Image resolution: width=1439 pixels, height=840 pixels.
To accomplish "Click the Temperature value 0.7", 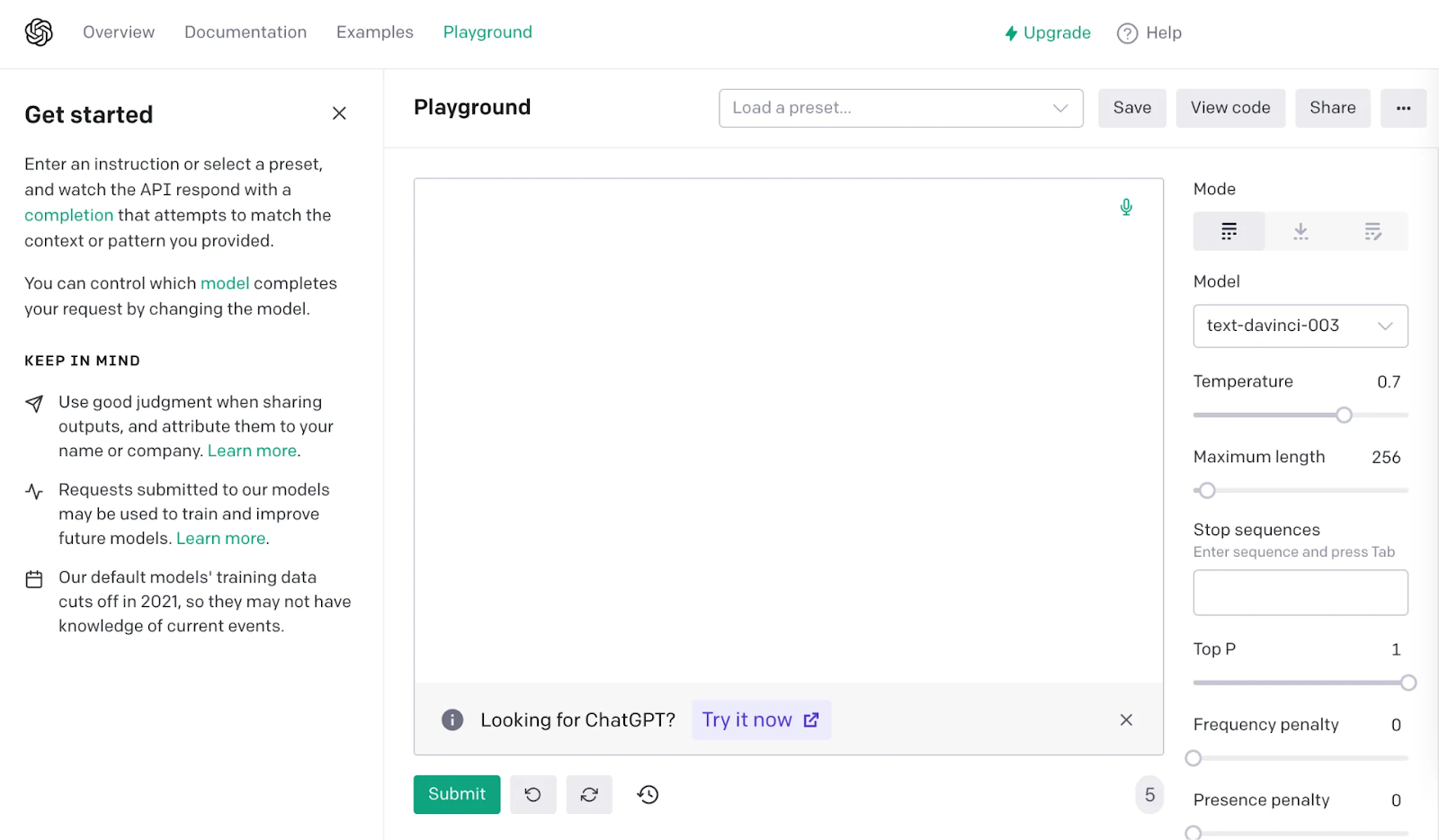I will point(1389,381).
